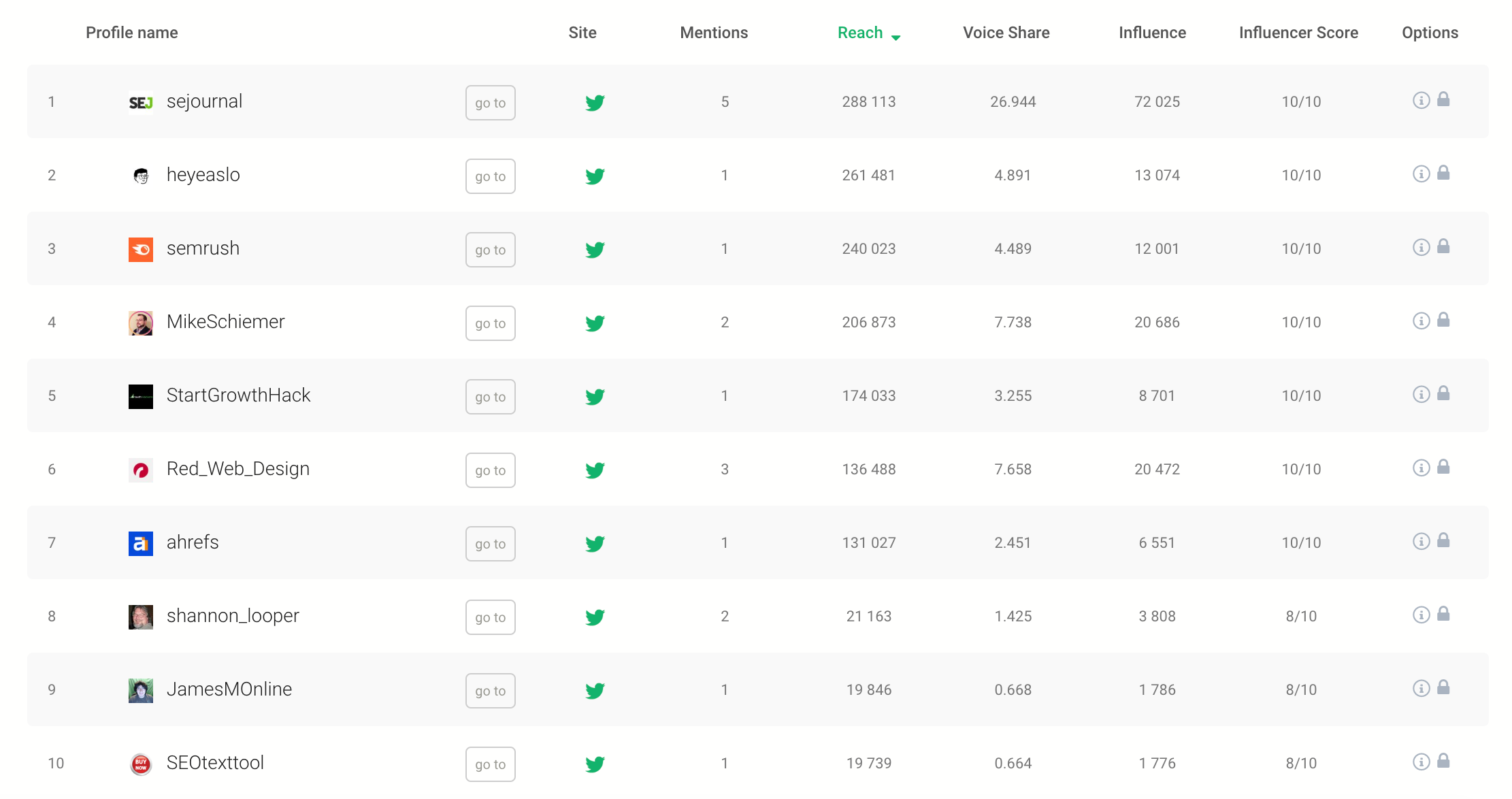Viewport: 1512px width, 799px height.
Task: Click the lock icon for ahrefs
Action: (1443, 540)
